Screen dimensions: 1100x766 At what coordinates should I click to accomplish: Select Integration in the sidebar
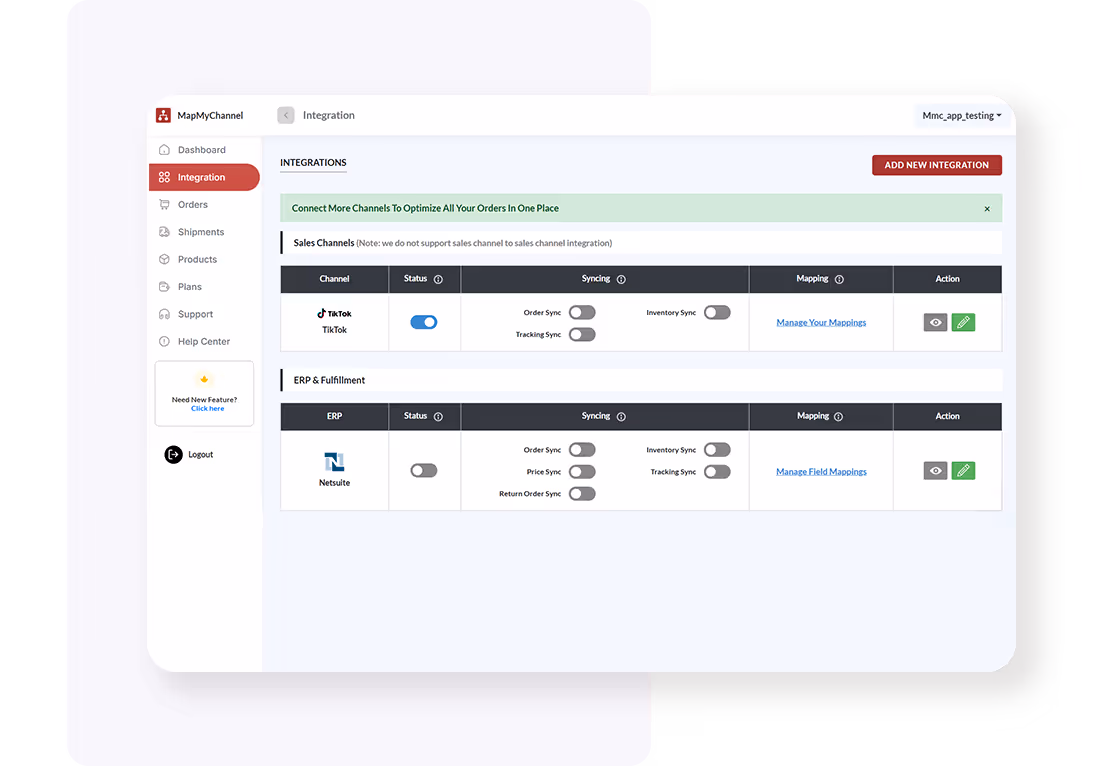[204, 177]
